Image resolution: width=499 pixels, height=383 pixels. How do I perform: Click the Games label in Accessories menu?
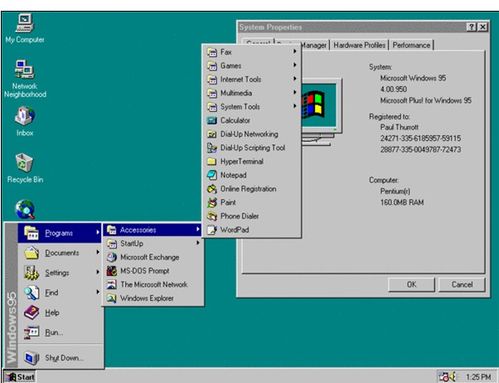click(x=231, y=66)
